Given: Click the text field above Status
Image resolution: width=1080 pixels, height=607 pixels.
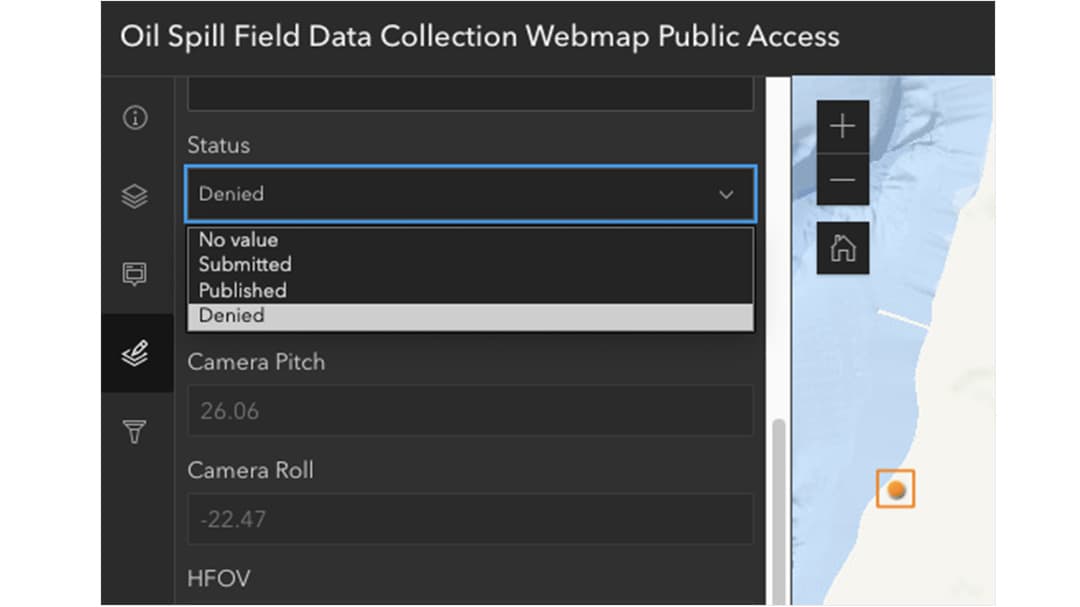Looking at the screenshot, I should [470, 95].
